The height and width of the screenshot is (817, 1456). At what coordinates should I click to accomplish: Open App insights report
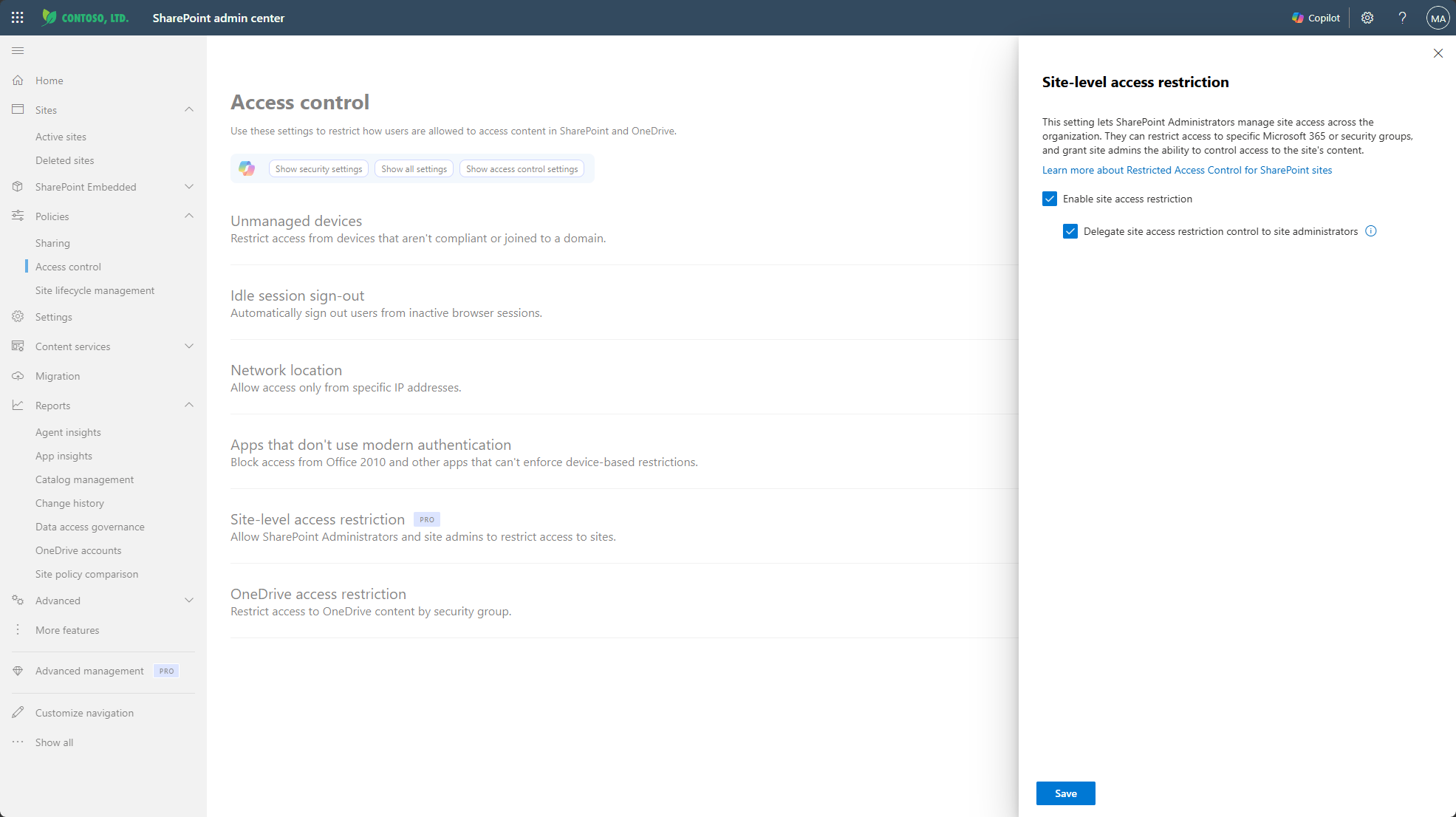click(x=64, y=456)
